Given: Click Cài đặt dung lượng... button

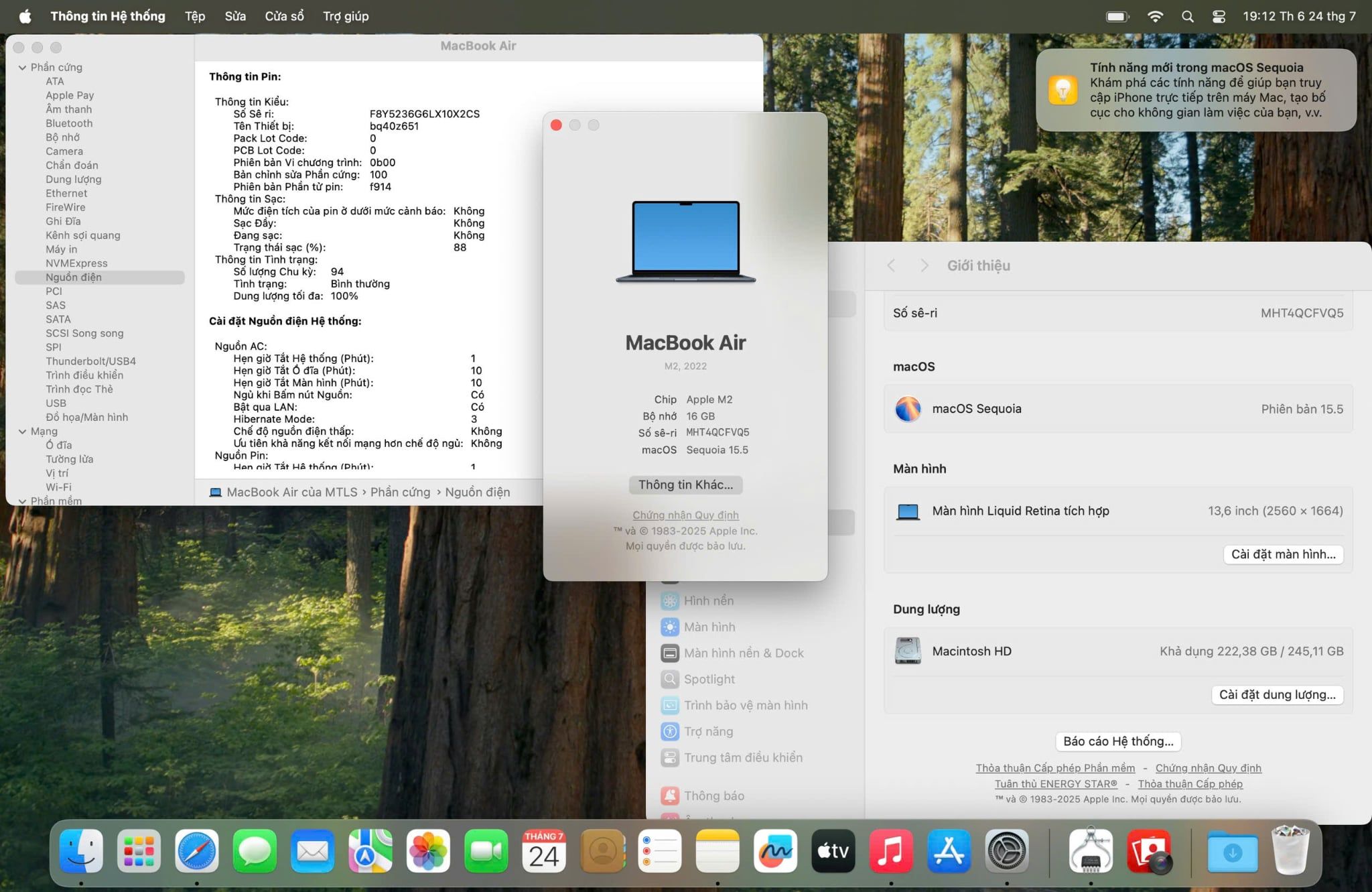Looking at the screenshot, I should [x=1277, y=695].
